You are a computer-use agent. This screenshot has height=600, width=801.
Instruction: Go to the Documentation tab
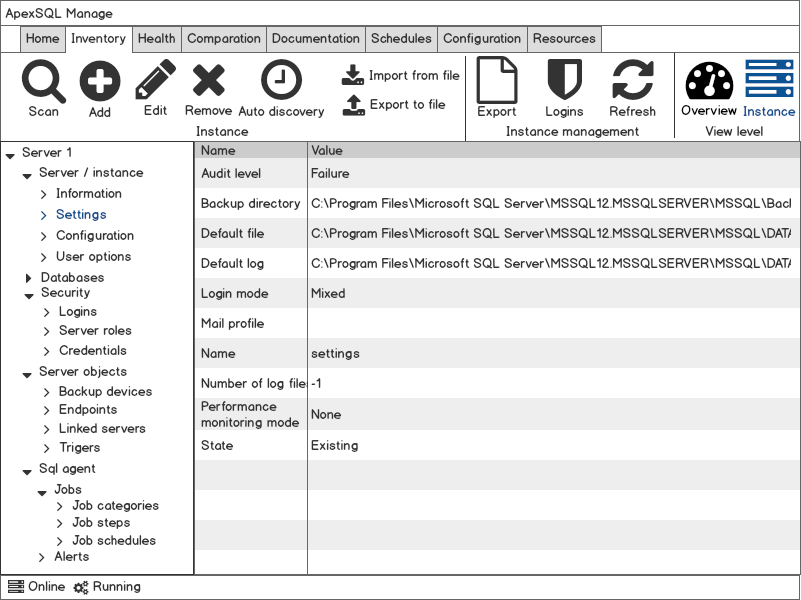tap(316, 39)
